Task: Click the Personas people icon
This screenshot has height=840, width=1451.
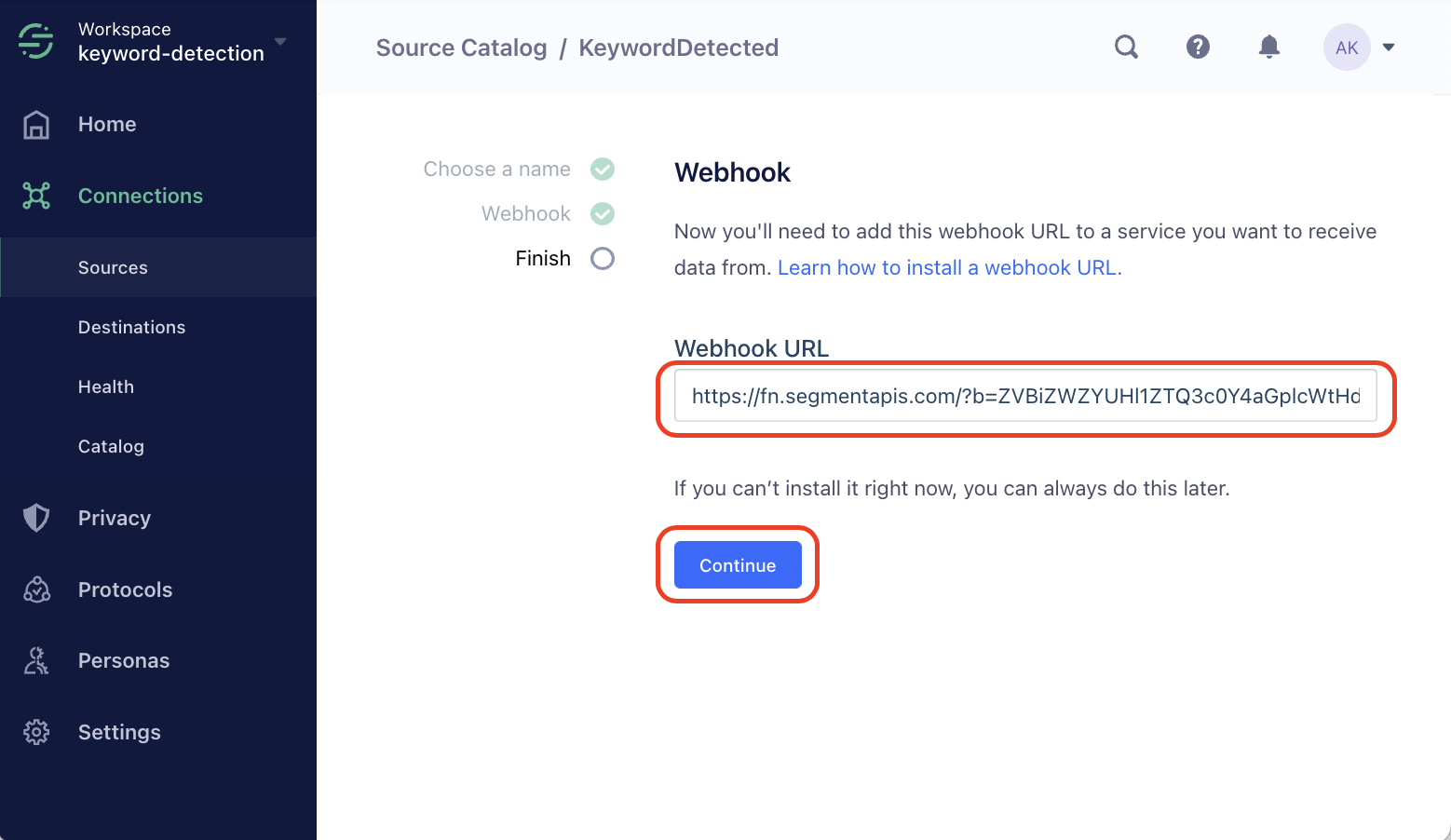Action: (36, 660)
